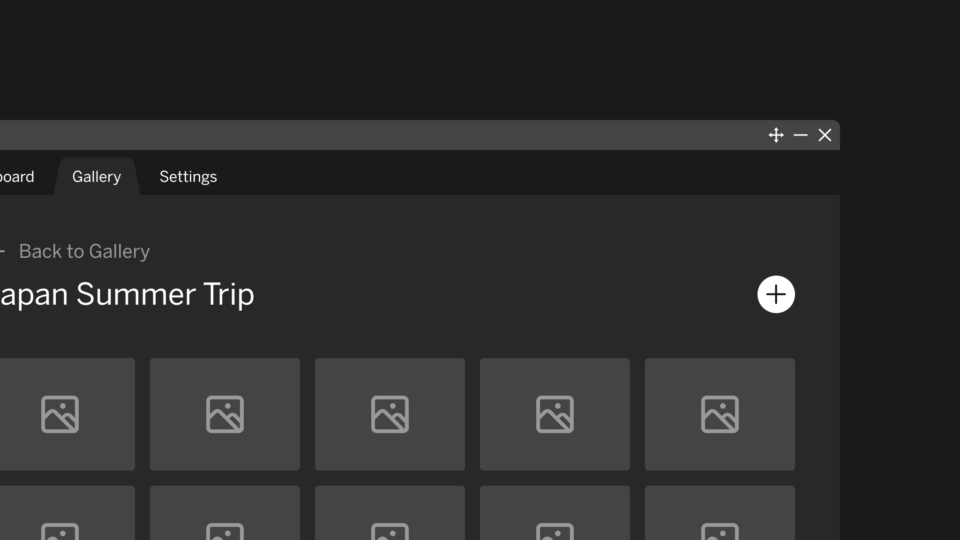Go back via Back to Gallery link
This screenshot has width=960, height=540.
coord(84,252)
